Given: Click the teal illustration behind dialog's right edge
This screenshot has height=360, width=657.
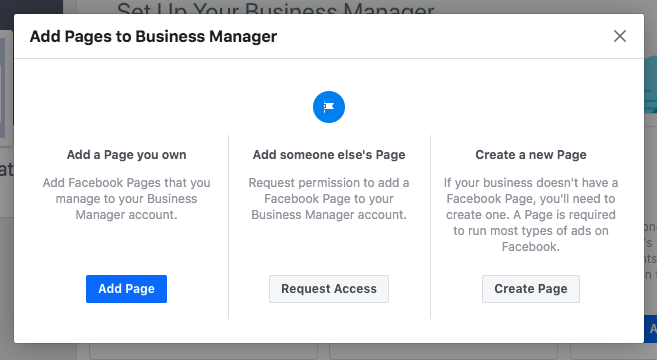Looking at the screenshot, I should [650, 84].
